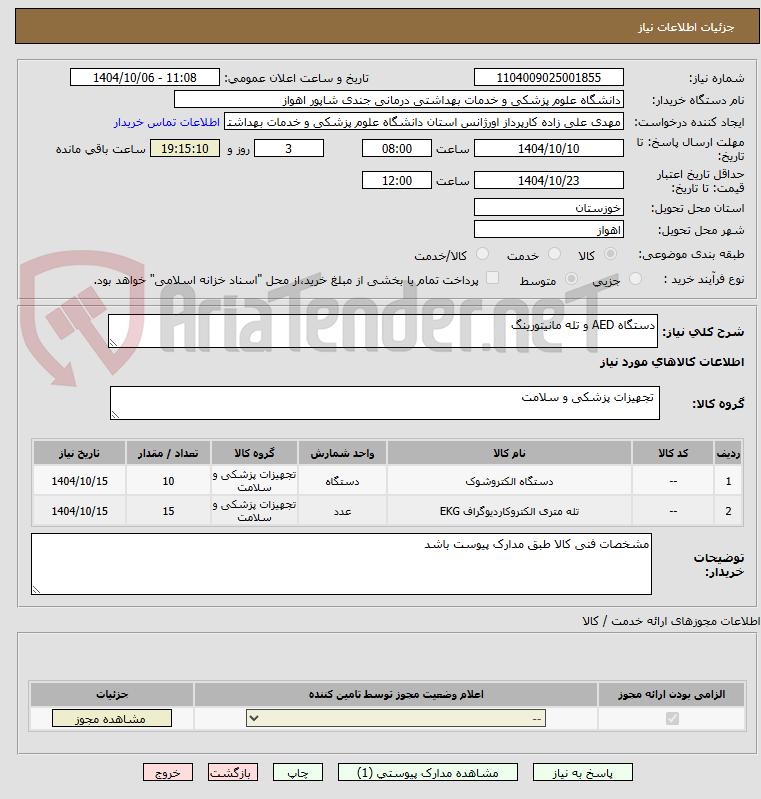Click the ردیف column header

tap(728, 453)
